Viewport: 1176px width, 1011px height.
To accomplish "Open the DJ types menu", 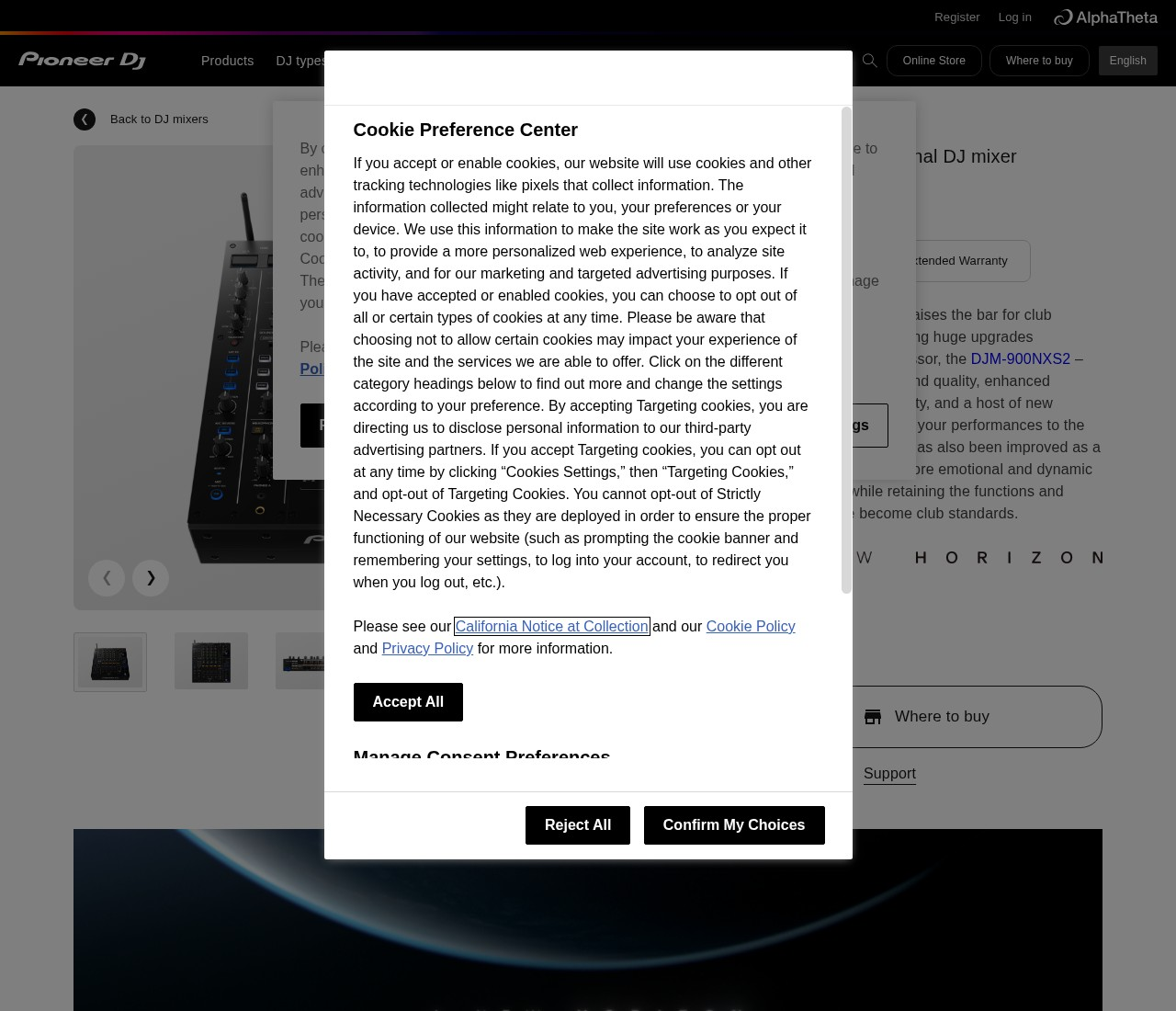I will click(300, 61).
